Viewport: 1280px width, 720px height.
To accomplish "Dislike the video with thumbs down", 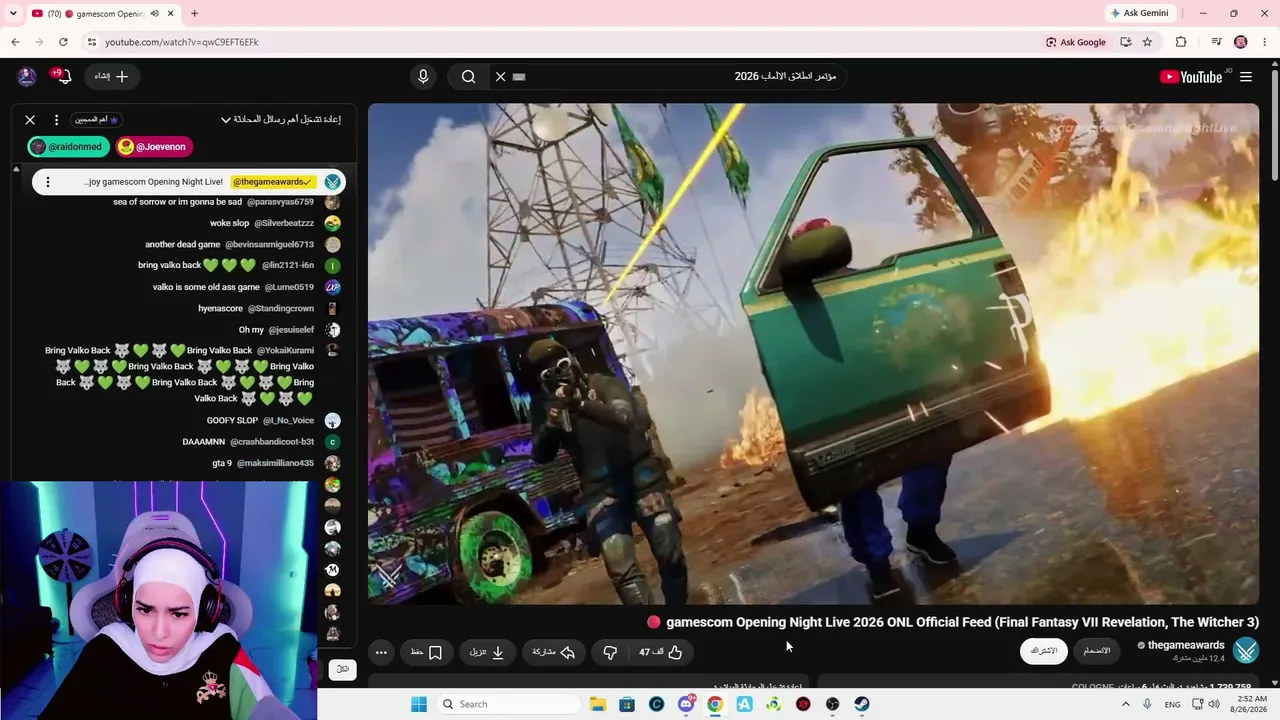I will (610, 652).
